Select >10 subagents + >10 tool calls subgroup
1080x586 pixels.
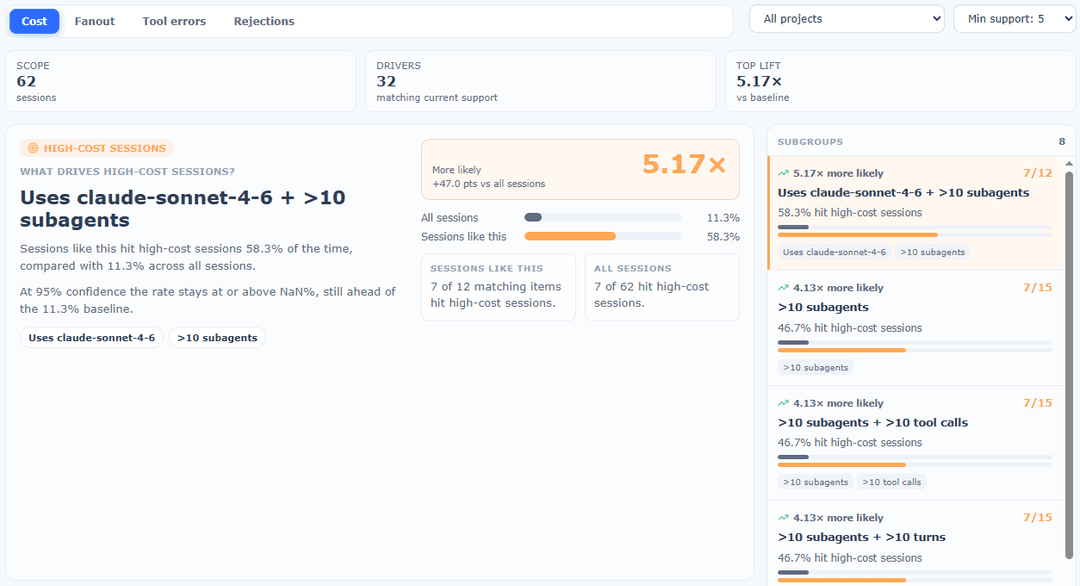click(915, 443)
